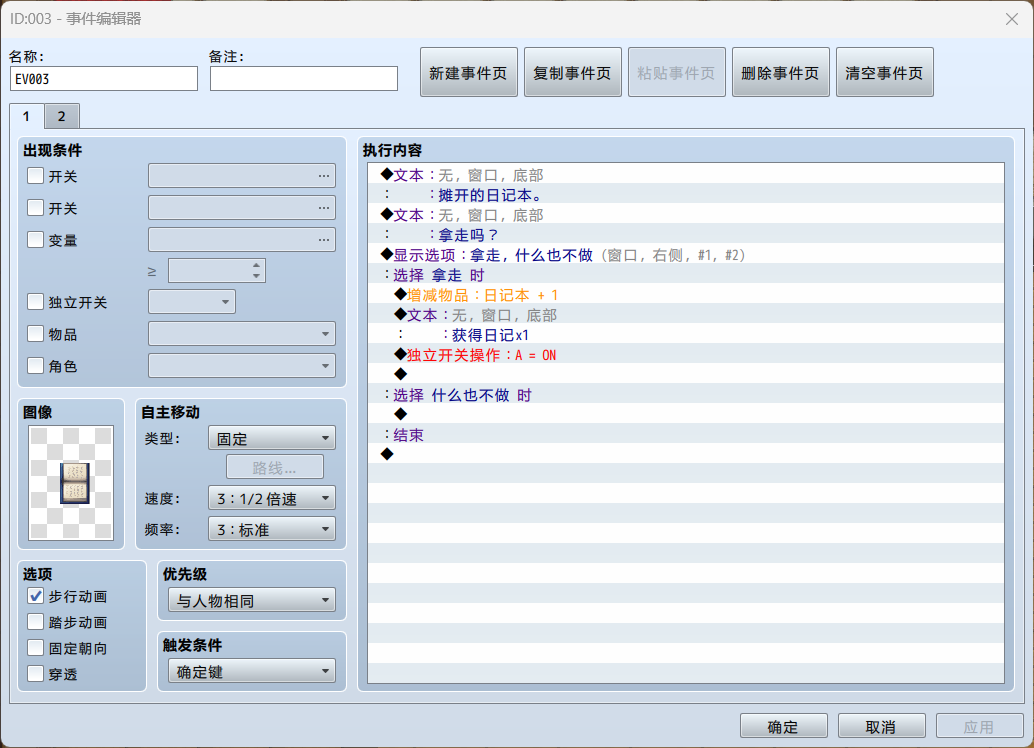Screen dimensions: 1034x748
Task: Select the command line 摊开的日记本。
Action: (686, 195)
